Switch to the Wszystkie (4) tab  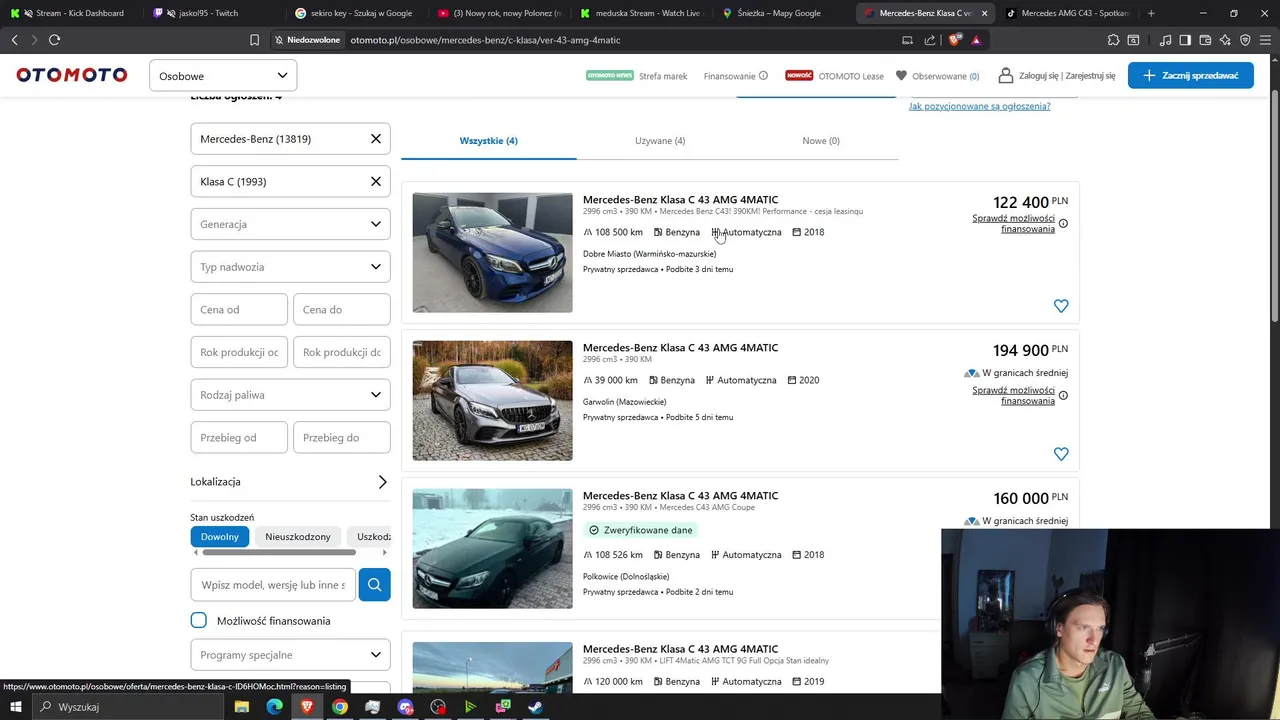489,141
